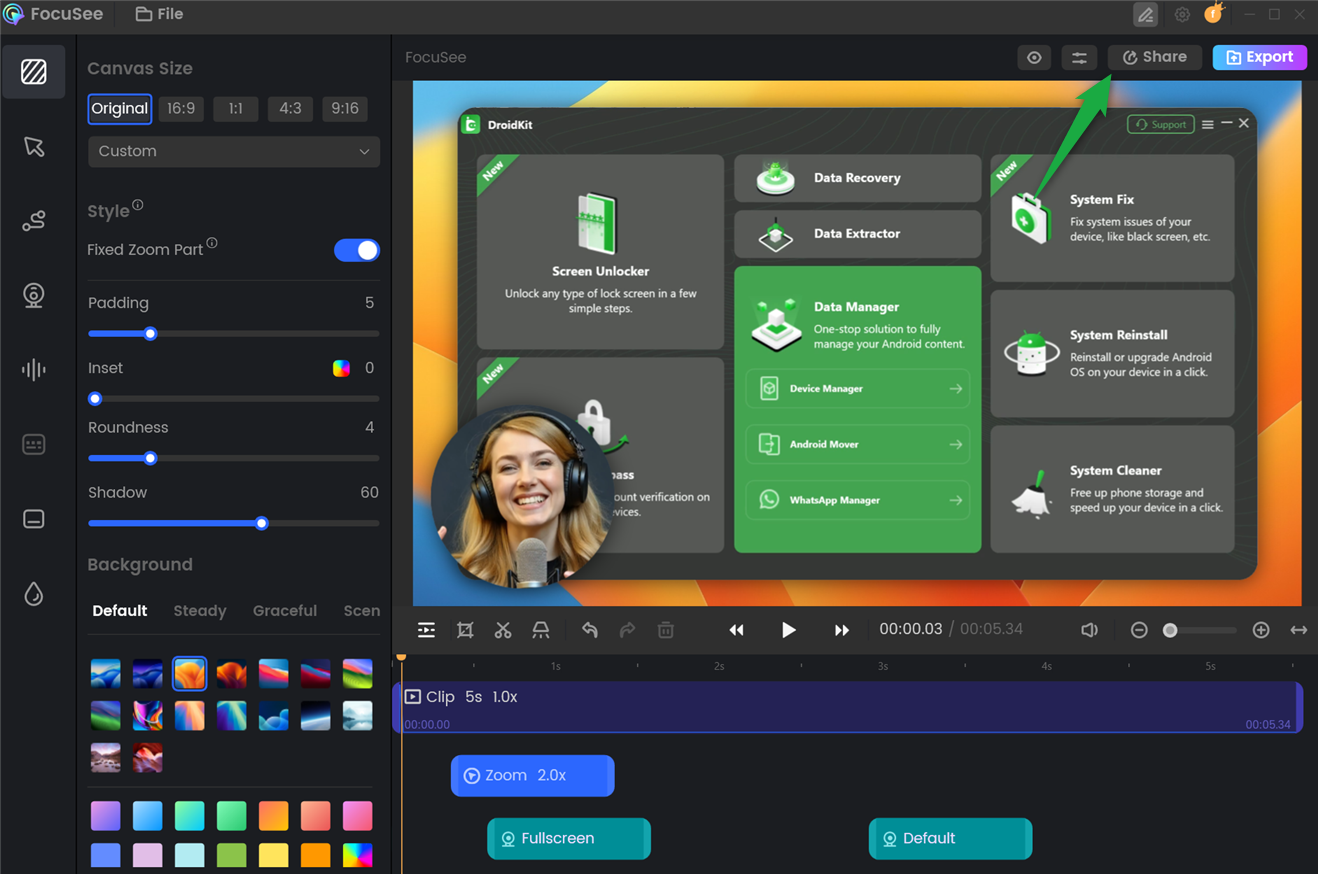The height and width of the screenshot is (874, 1318).
Task: Undo the last action
Action: click(590, 630)
